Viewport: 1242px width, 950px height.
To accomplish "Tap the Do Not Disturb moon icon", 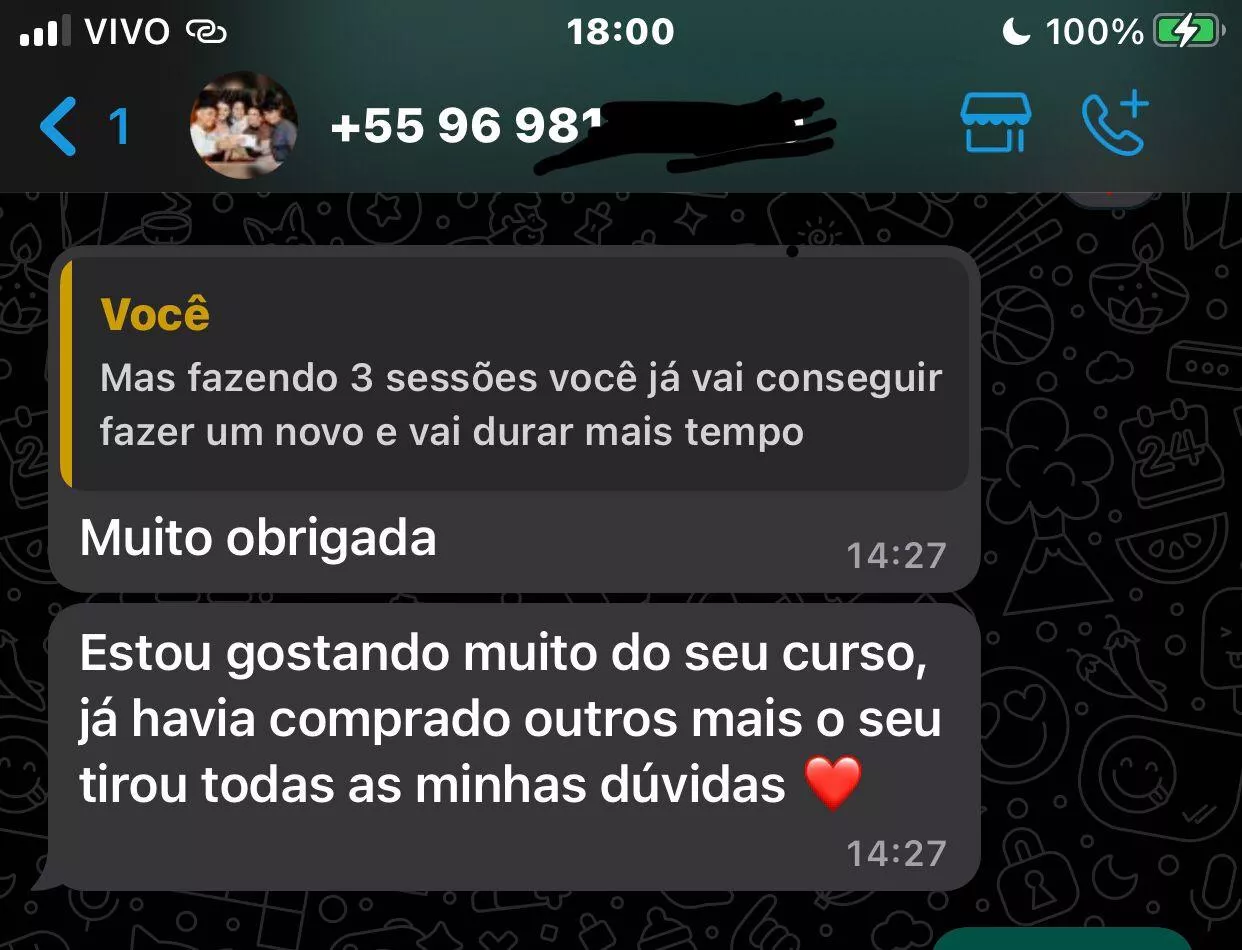I will point(1016,33).
